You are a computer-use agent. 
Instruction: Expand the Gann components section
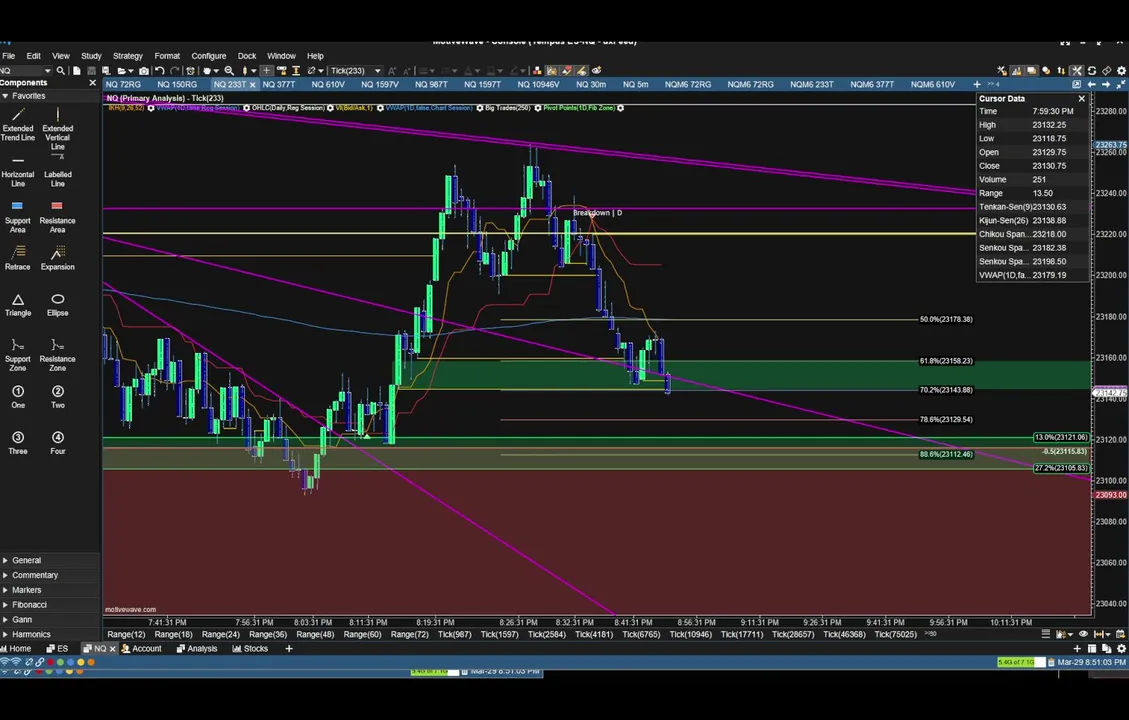[x=6, y=619]
